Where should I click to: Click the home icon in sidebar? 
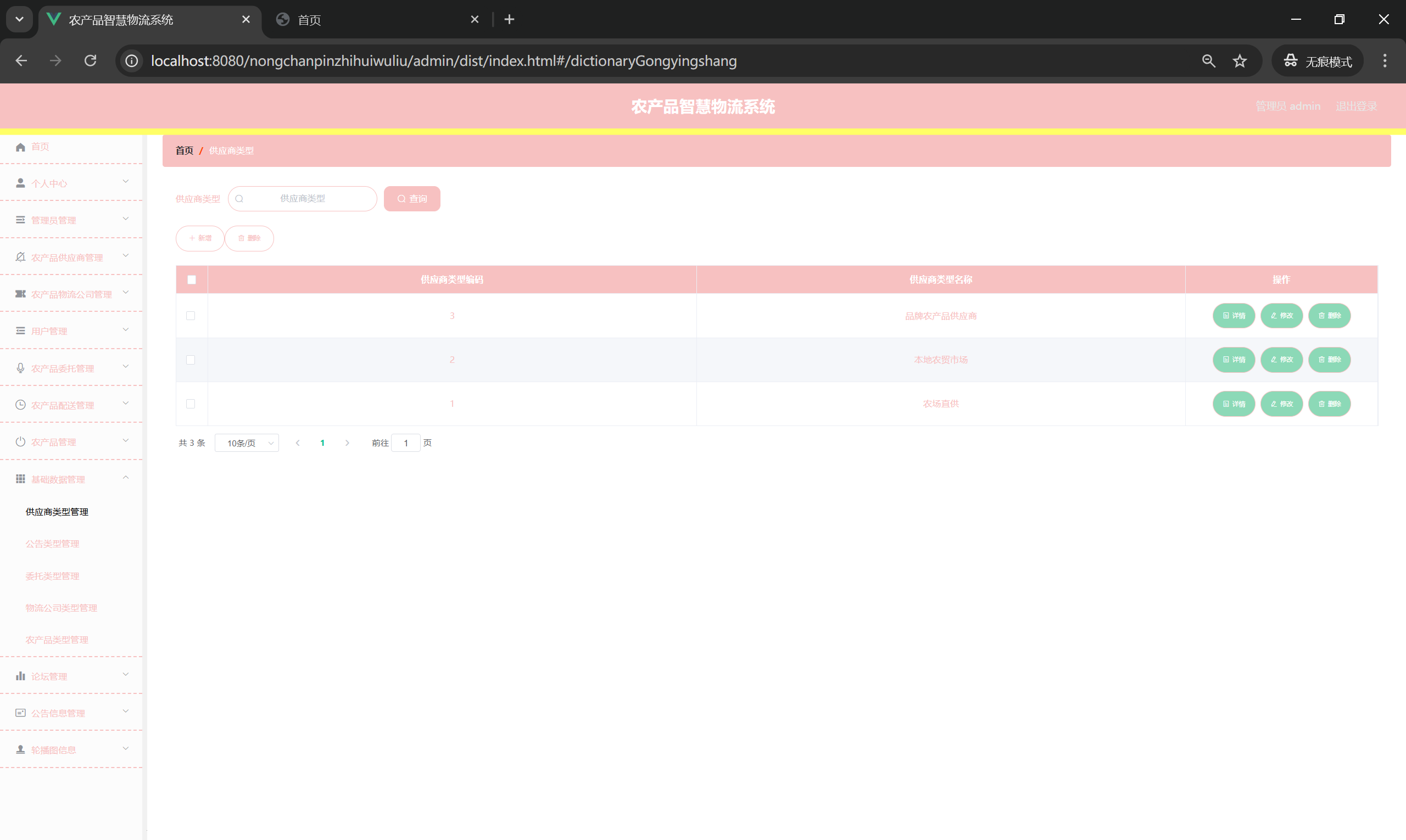pos(20,147)
